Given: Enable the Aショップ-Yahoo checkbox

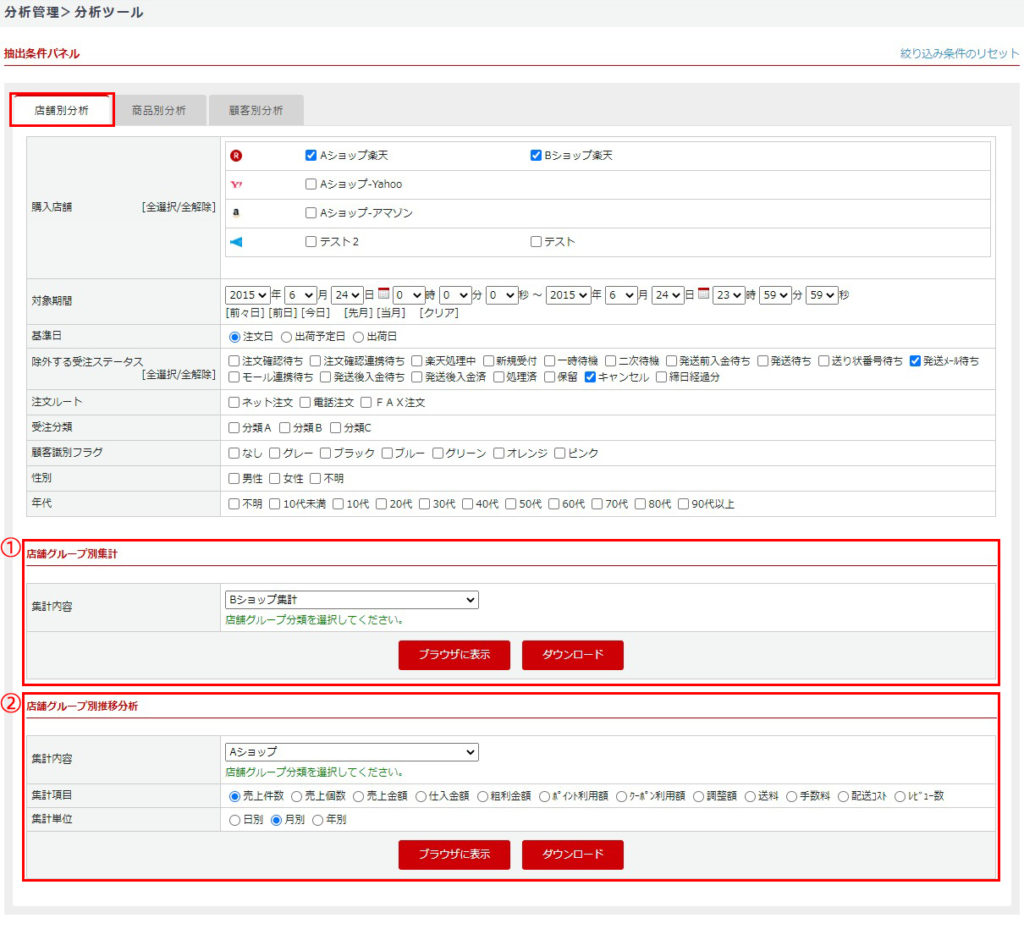Looking at the screenshot, I should (311, 185).
